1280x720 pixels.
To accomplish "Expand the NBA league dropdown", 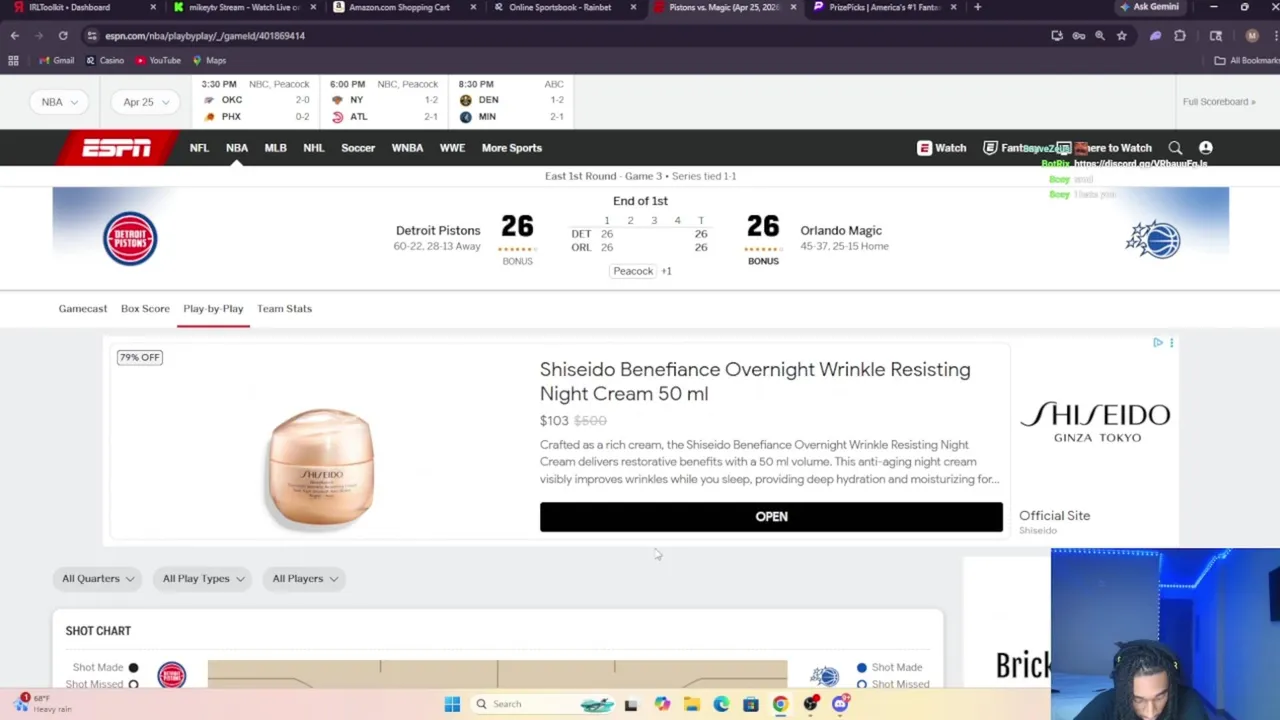I will coord(60,102).
